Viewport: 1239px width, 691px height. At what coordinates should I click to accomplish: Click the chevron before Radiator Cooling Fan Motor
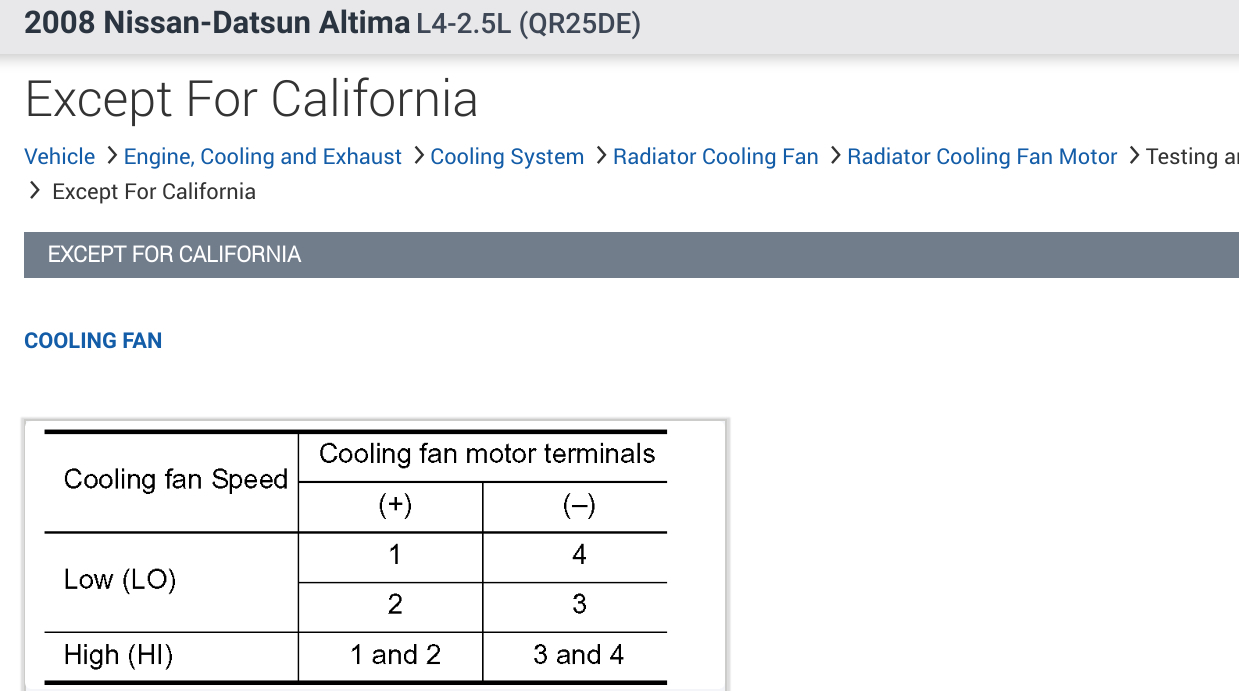coord(834,156)
